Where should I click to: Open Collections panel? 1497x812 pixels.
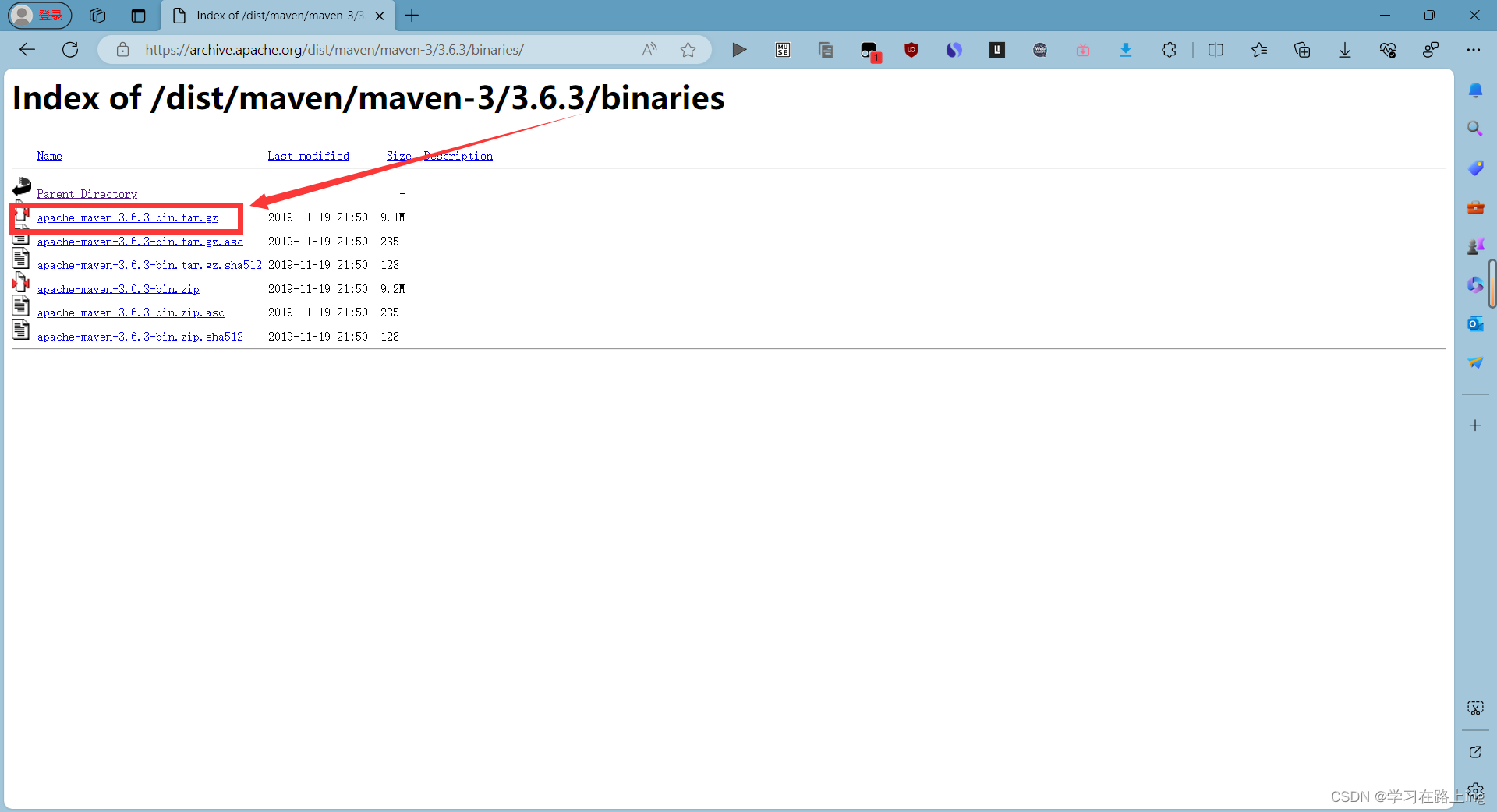1302,50
